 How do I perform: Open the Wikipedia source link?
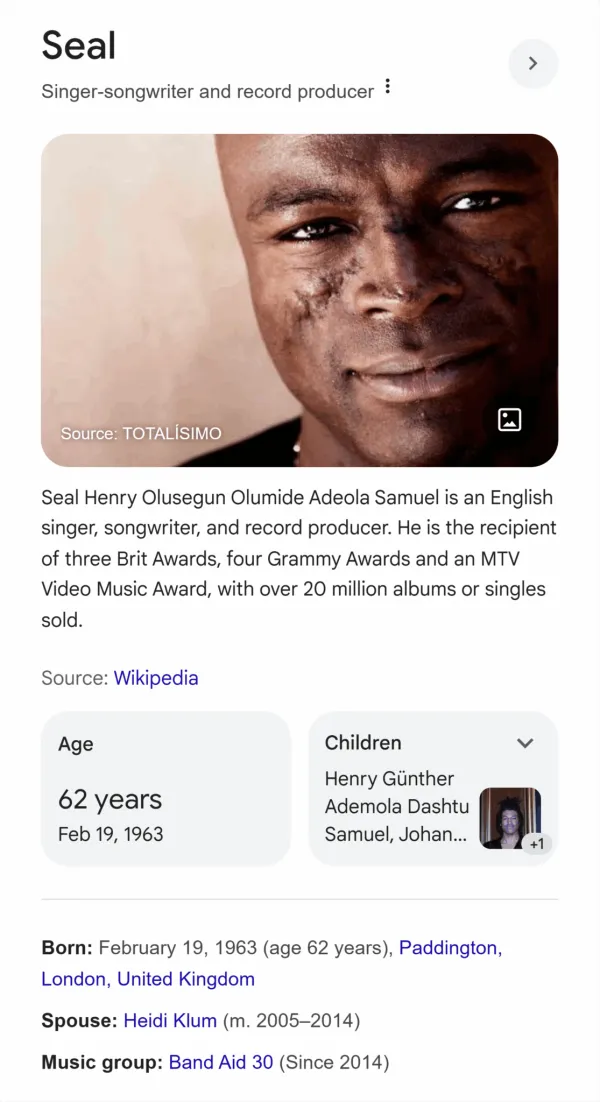click(156, 678)
